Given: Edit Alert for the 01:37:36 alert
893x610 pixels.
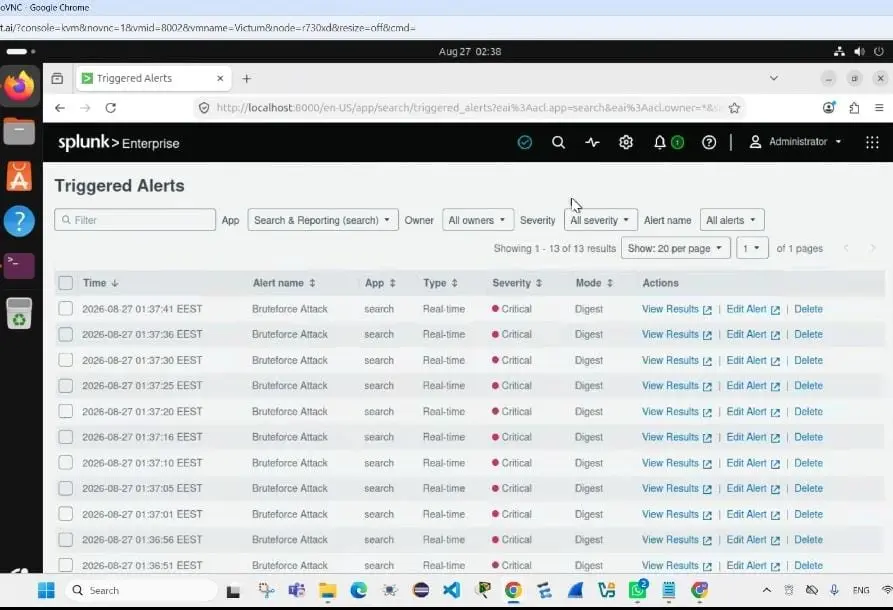Looking at the screenshot, I should pyautogui.click(x=753, y=334).
